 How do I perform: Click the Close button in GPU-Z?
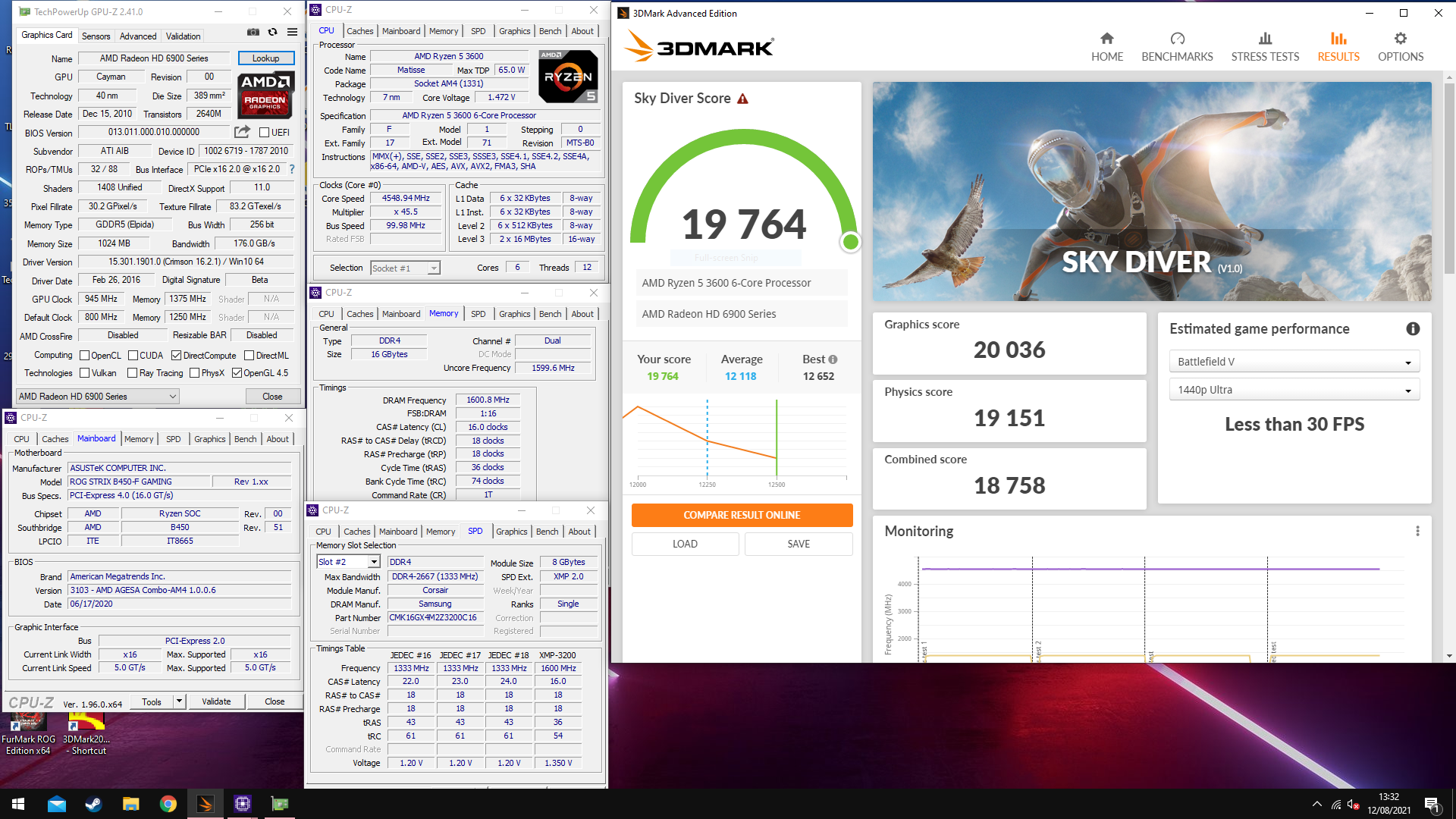273,397
